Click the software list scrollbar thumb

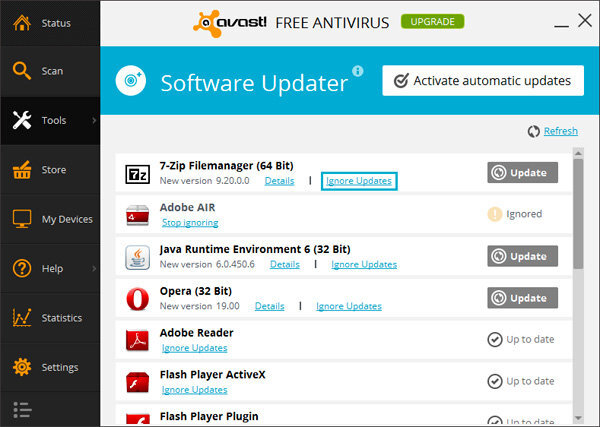point(578,214)
